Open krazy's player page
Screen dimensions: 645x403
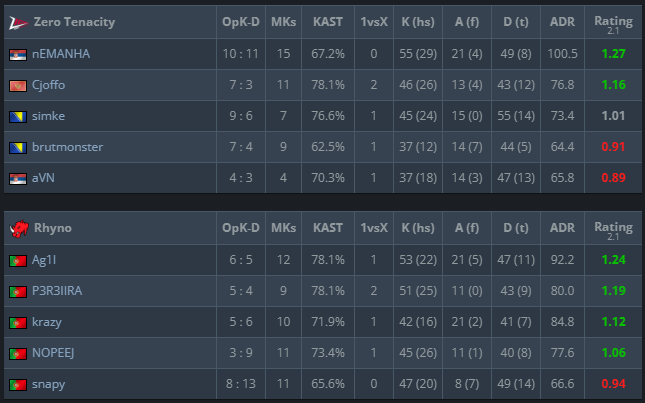pyautogui.click(x=48, y=322)
